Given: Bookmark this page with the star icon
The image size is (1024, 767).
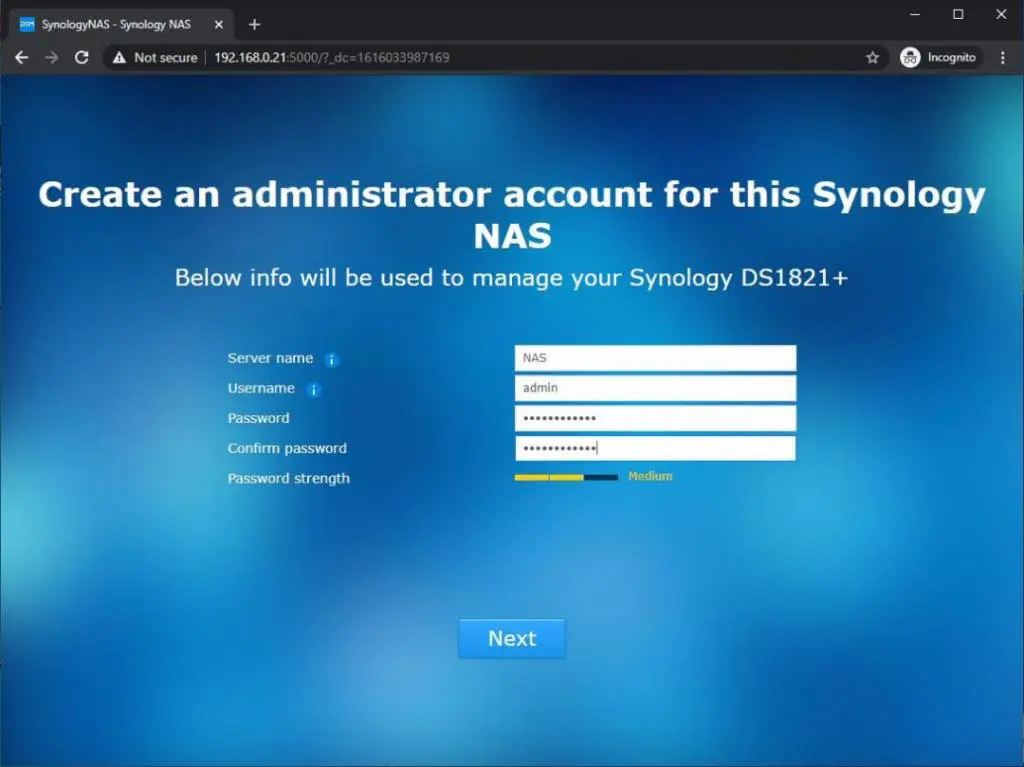Looking at the screenshot, I should (x=872, y=57).
